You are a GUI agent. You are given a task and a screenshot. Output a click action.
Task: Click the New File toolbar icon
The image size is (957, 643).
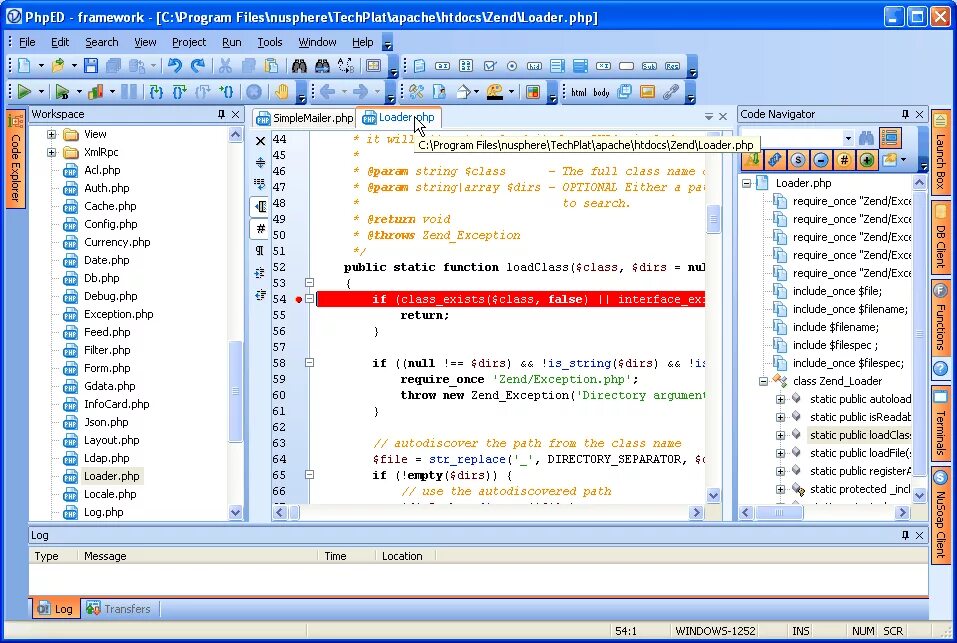coord(24,66)
